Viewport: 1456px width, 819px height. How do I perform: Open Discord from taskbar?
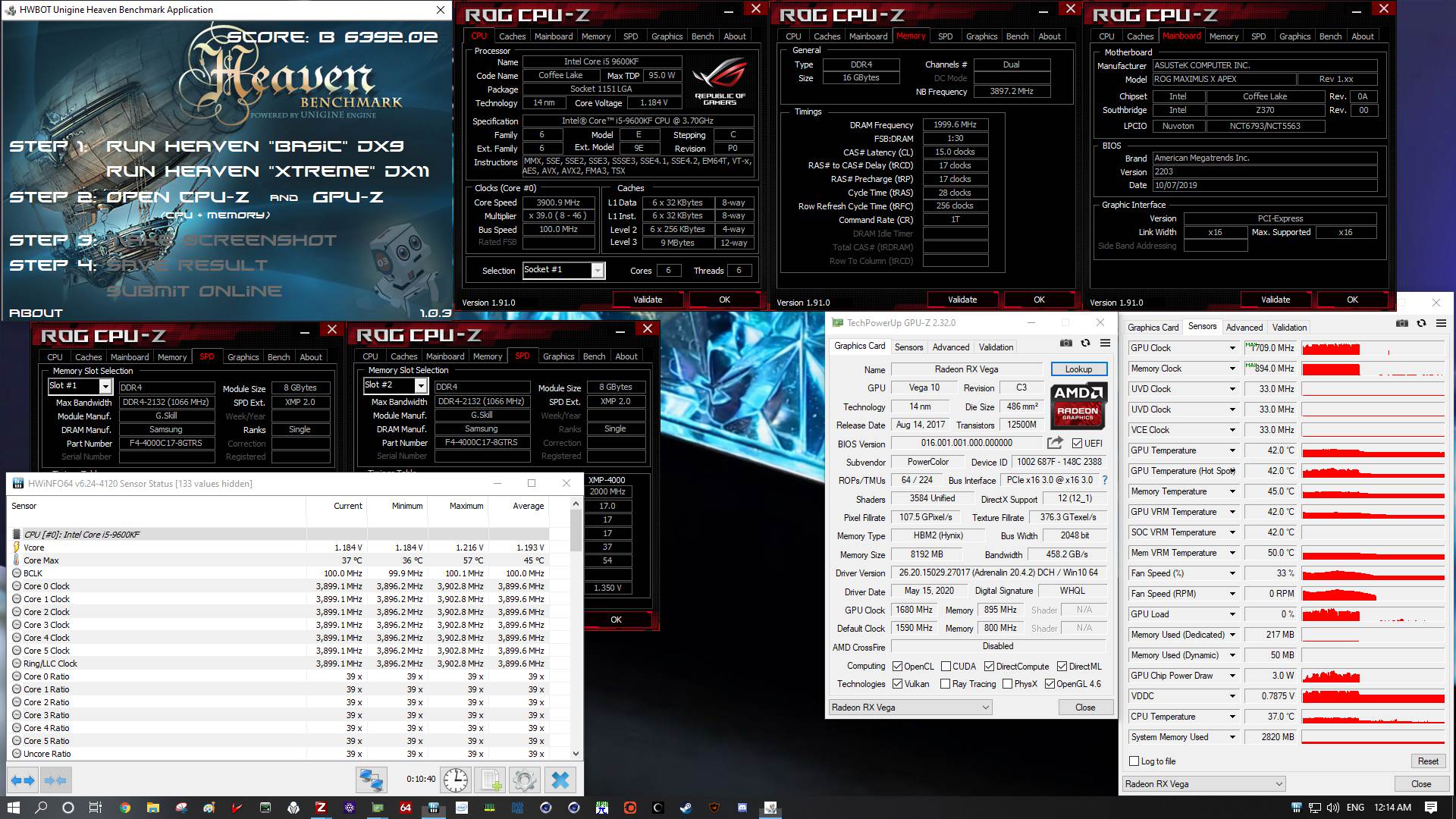point(742,808)
